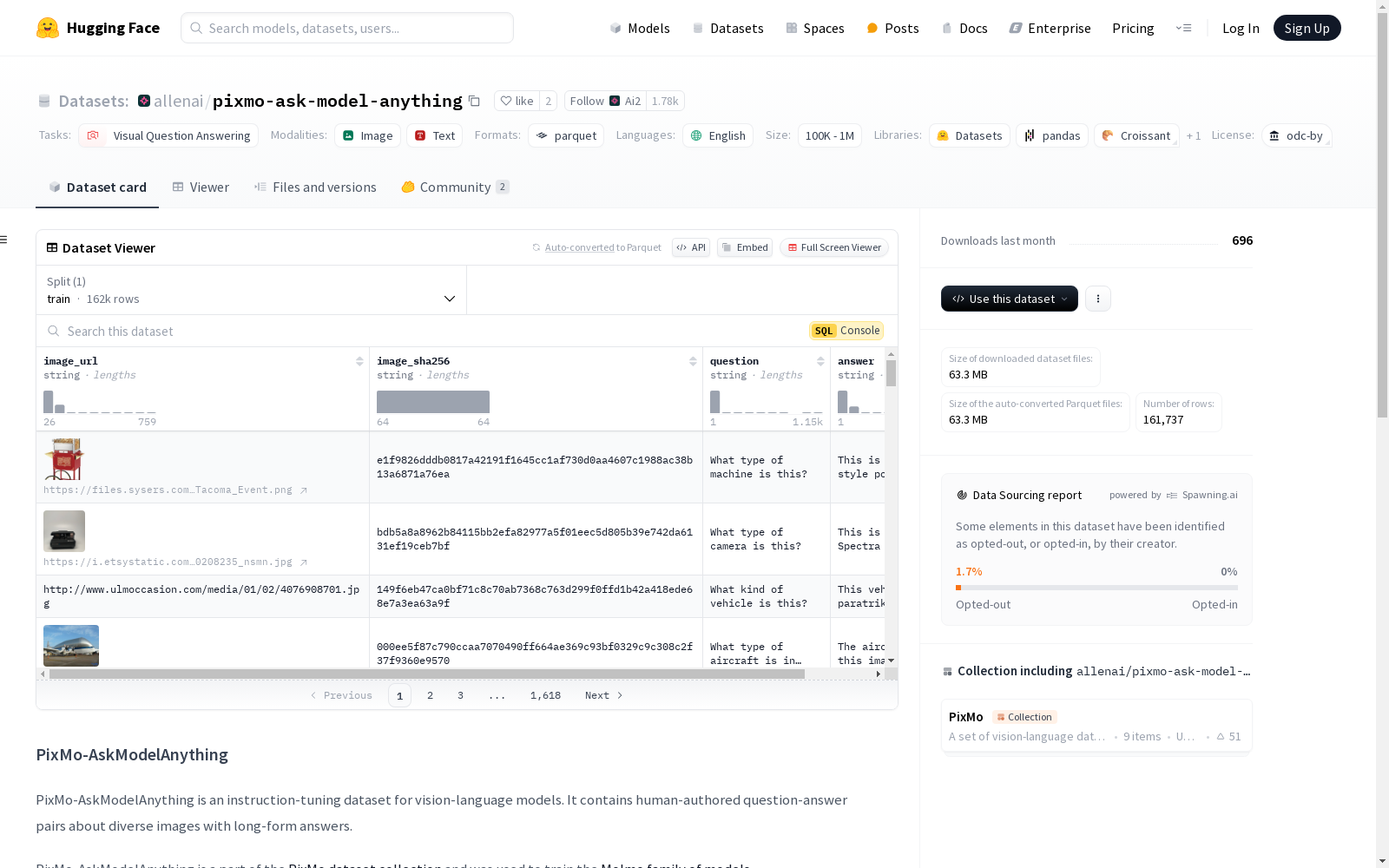Select the Image modality tag
The height and width of the screenshot is (868, 1389).
click(367, 135)
